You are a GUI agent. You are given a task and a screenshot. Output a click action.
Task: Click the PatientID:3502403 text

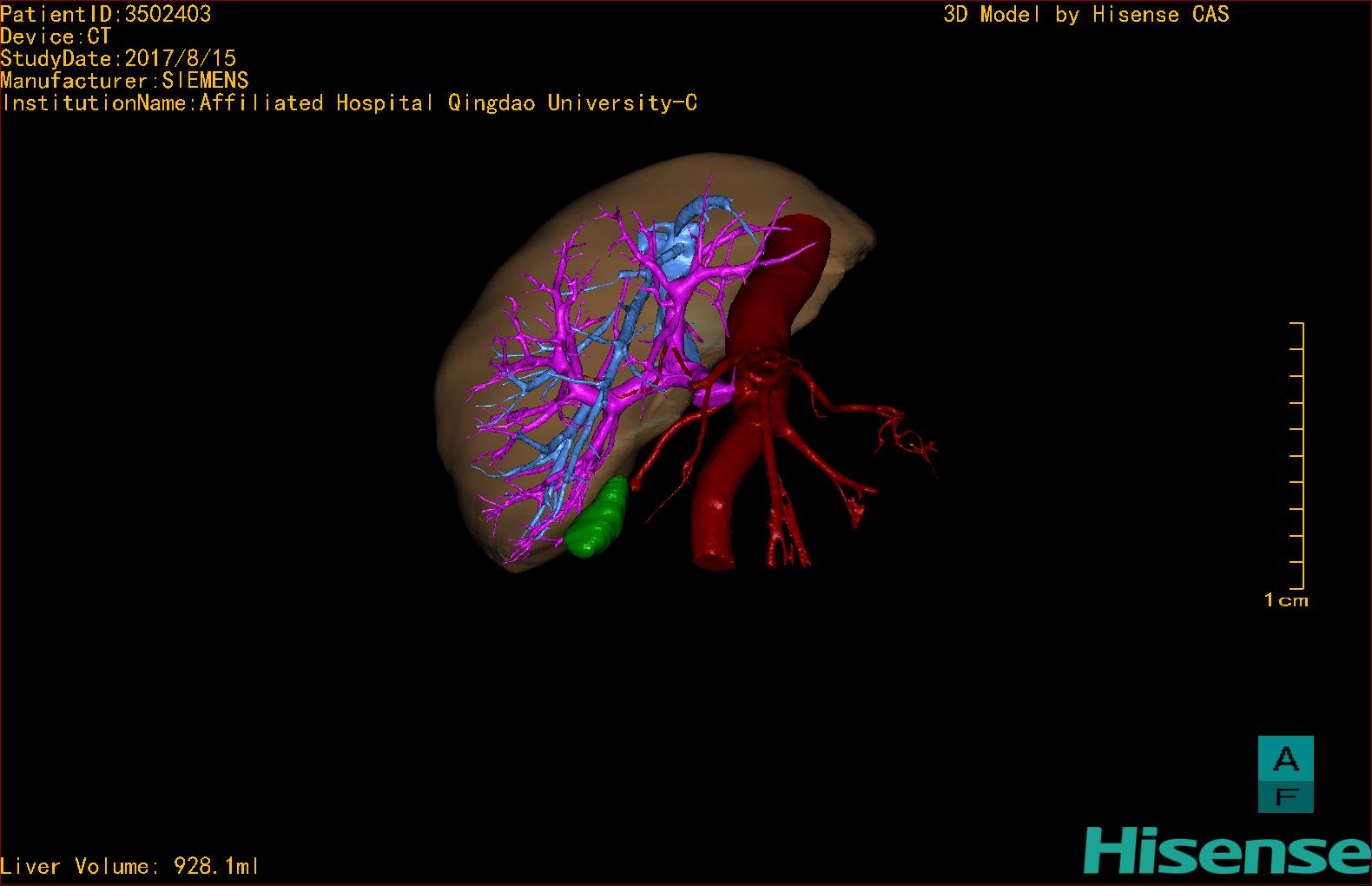point(106,14)
